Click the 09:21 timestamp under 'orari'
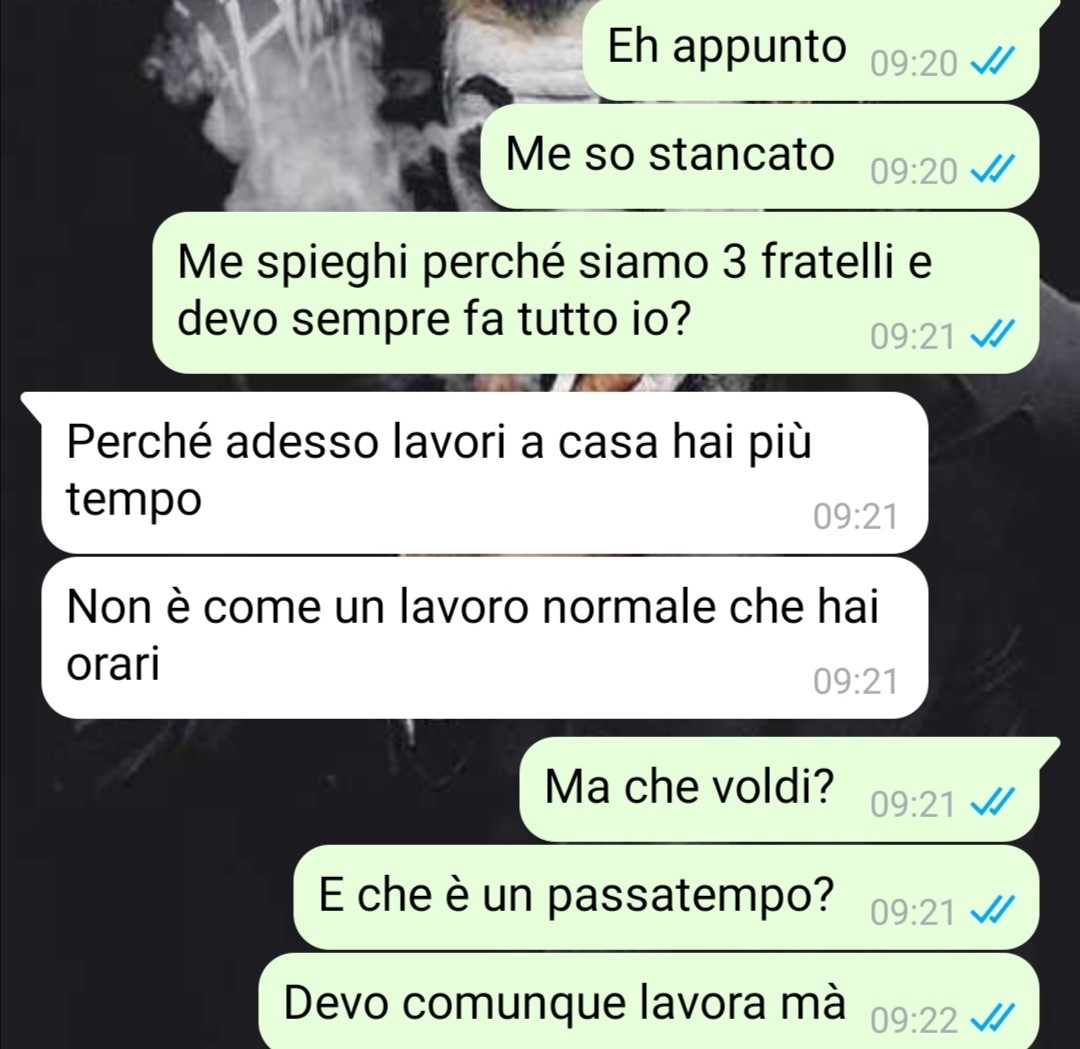The image size is (1080, 1049). click(855, 681)
